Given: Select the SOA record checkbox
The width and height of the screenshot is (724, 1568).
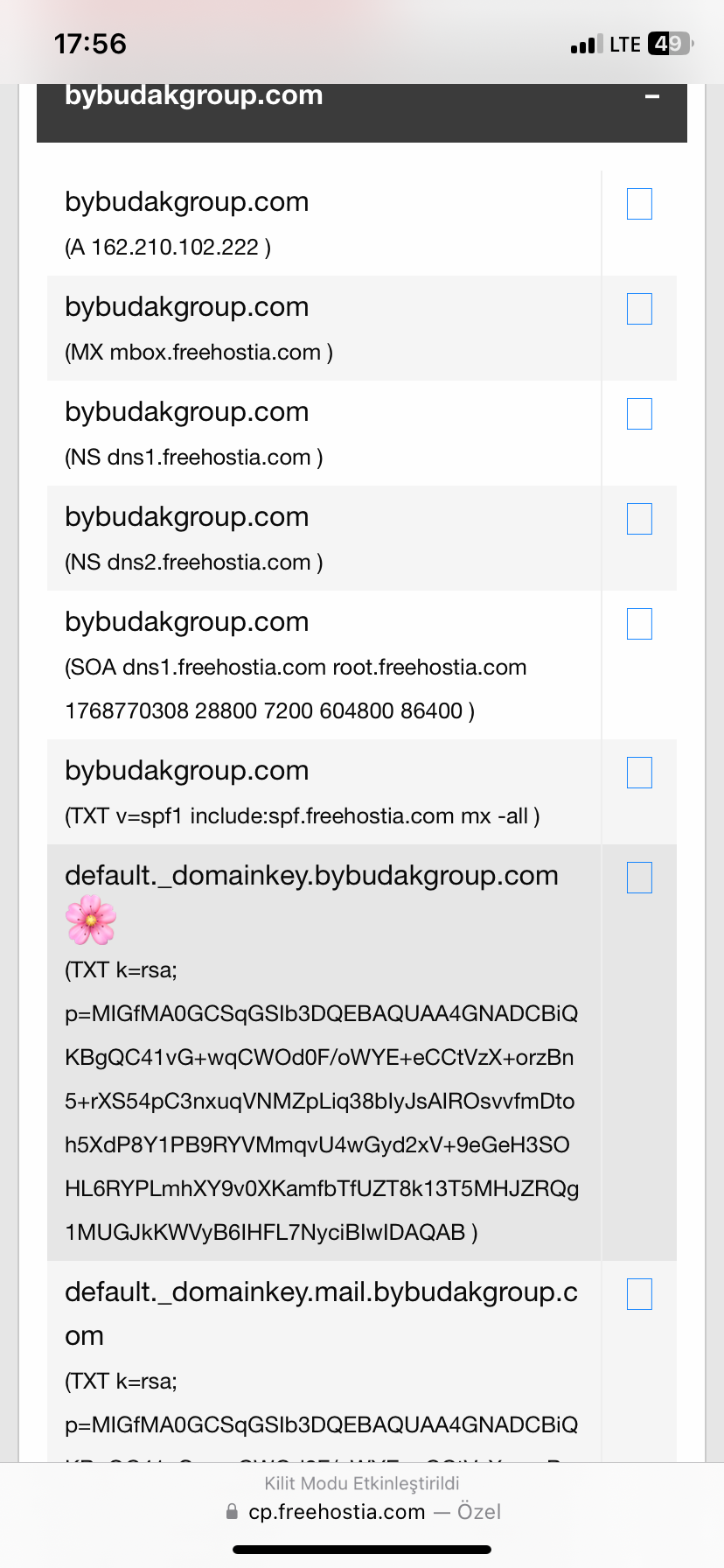Looking at the screenshot, I should [x=639, y=624].
